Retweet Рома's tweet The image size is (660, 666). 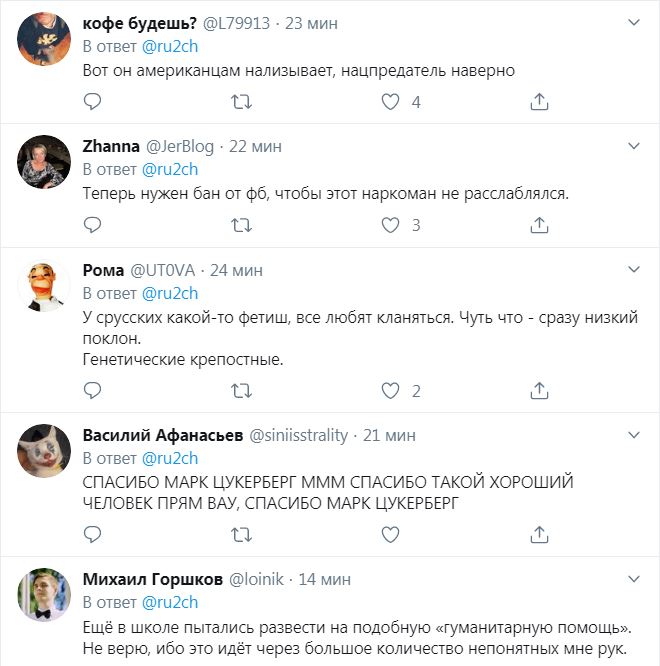point(241,391)
